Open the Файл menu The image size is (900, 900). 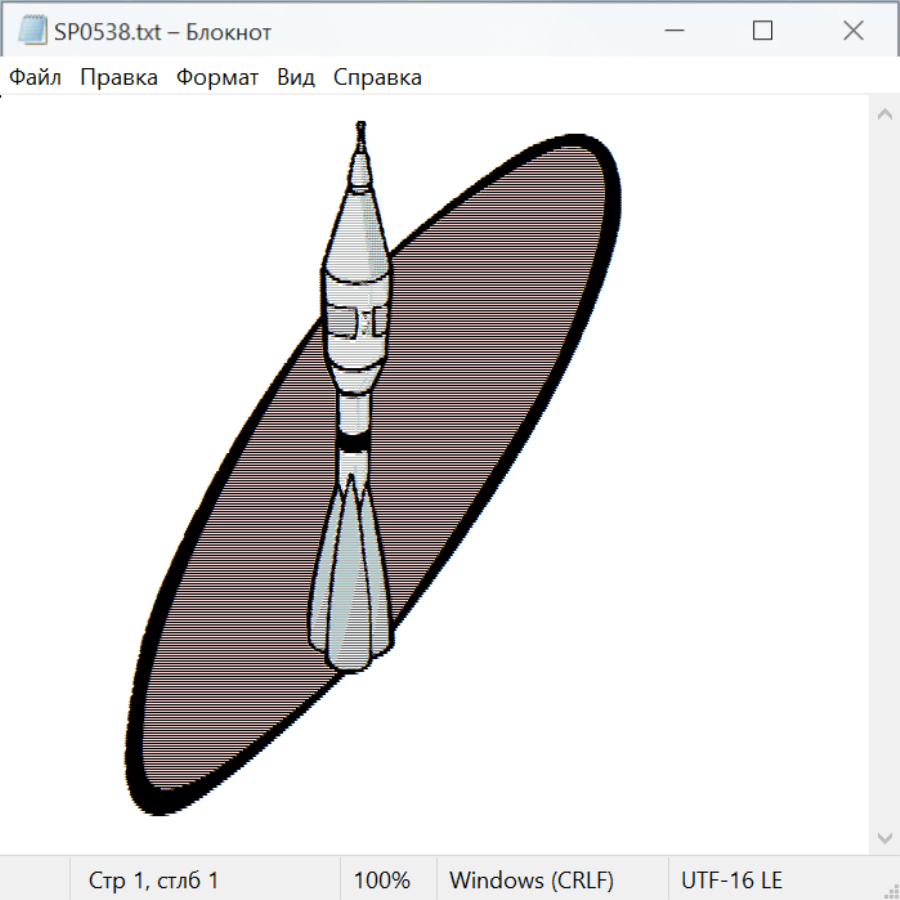tap(35, 78)
